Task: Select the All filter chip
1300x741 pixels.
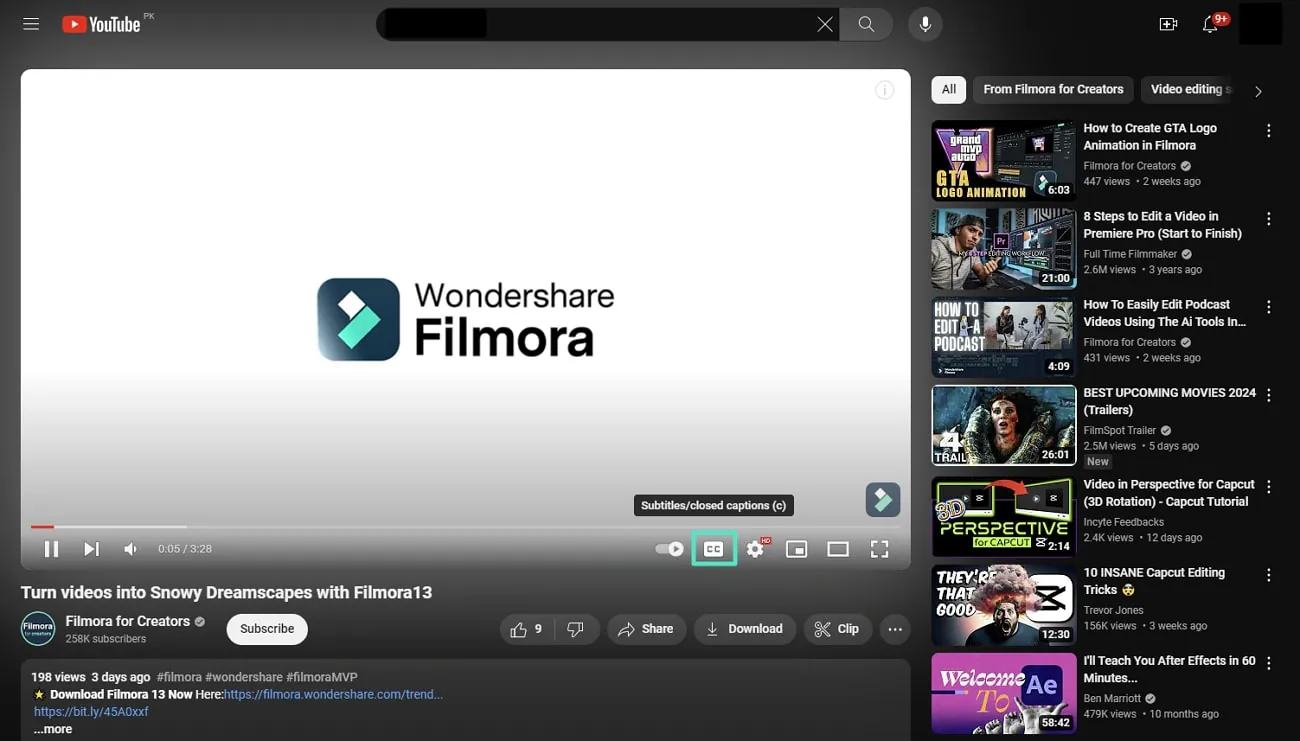Action: 949,90
